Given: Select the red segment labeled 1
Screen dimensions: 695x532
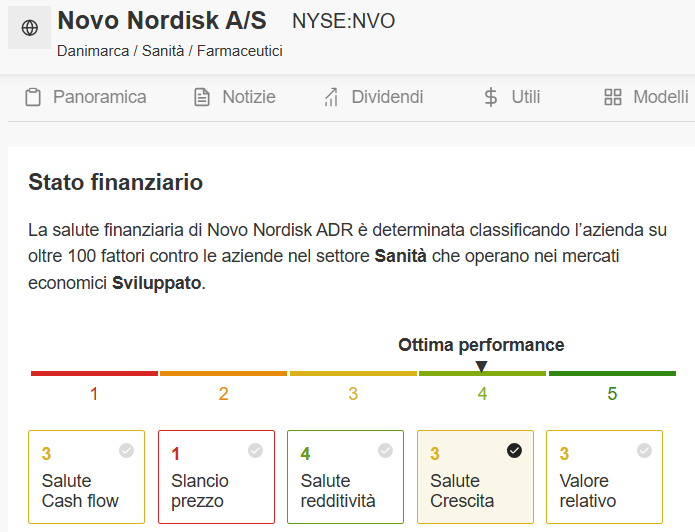Looking at the screenshot, I should pyautogui.click(x=94, y=373).
